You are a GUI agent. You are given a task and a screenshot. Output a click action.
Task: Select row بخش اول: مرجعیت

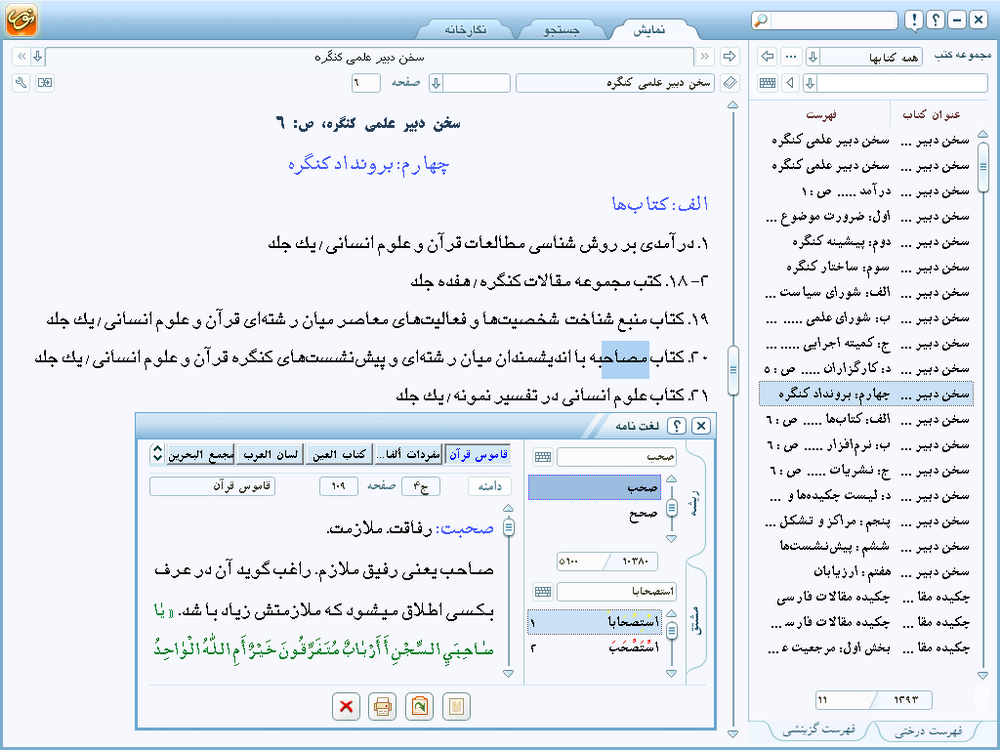point(866,649)
